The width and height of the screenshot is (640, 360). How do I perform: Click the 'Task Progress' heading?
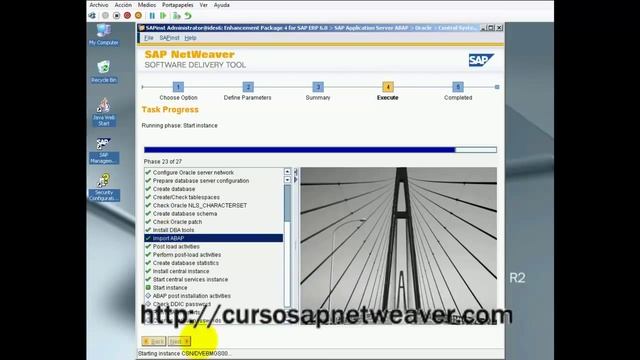click(170, 110)
